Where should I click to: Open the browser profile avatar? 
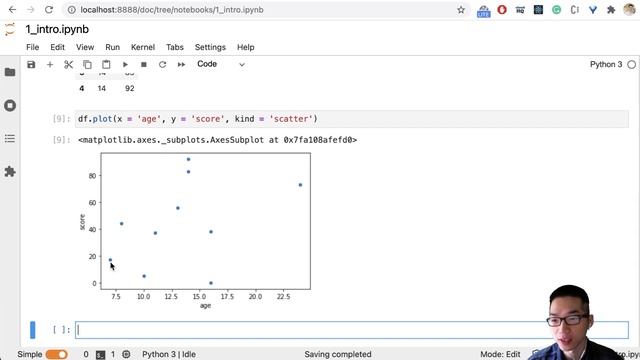pyautogui.click(x=629, y=10)
